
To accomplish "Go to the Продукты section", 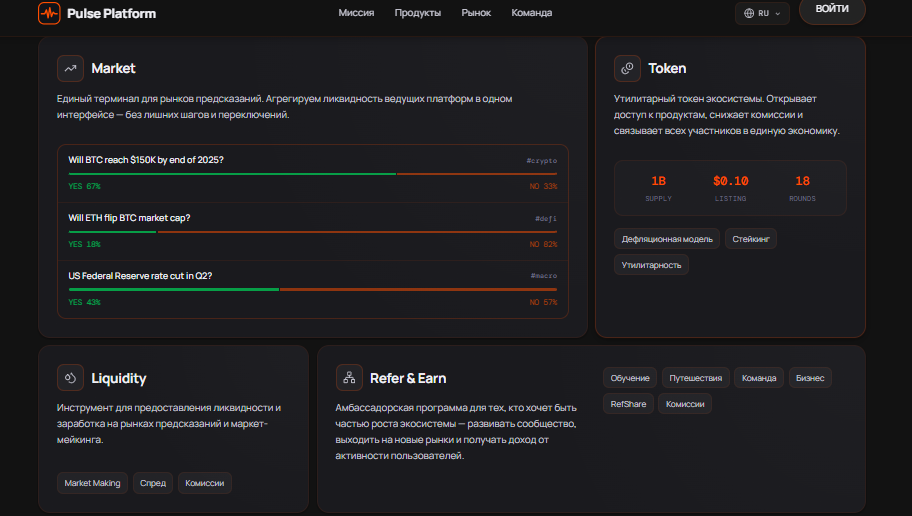I will tap(418, 13).
